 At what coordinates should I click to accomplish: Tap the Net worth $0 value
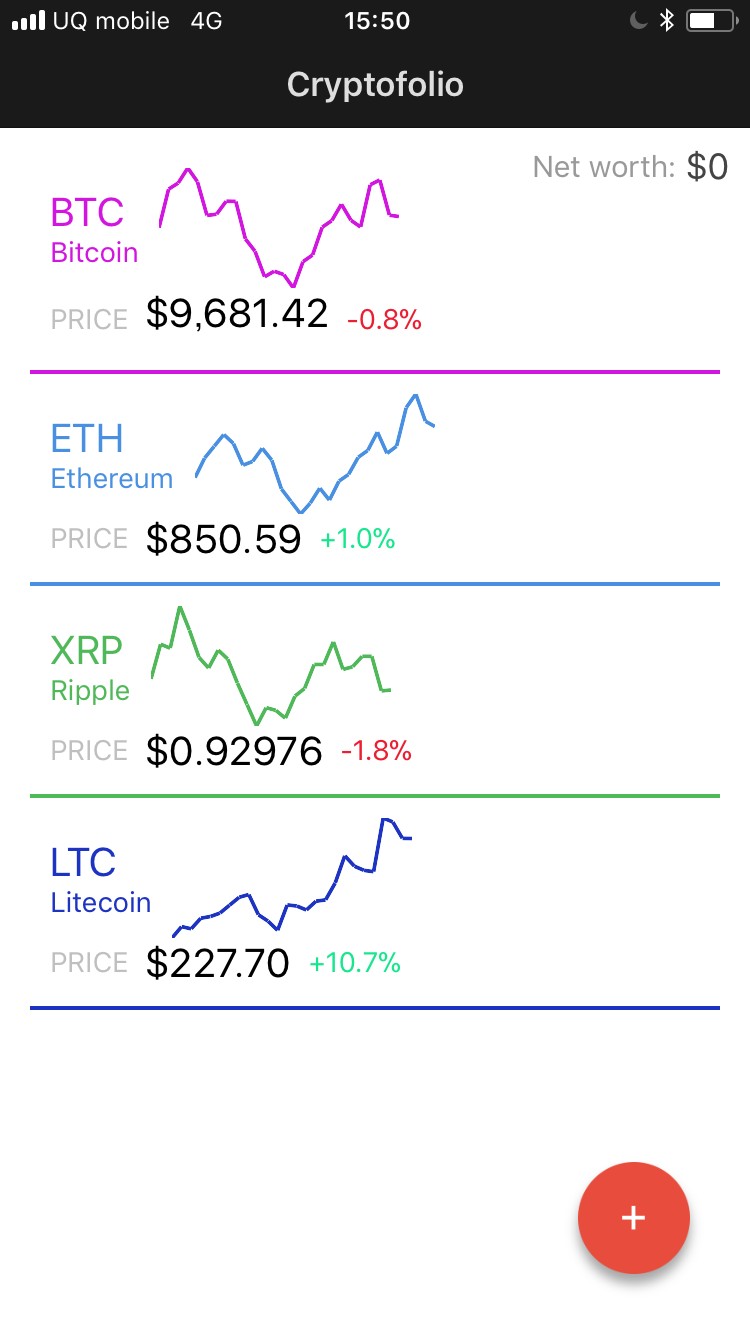[x=707, y=167]
